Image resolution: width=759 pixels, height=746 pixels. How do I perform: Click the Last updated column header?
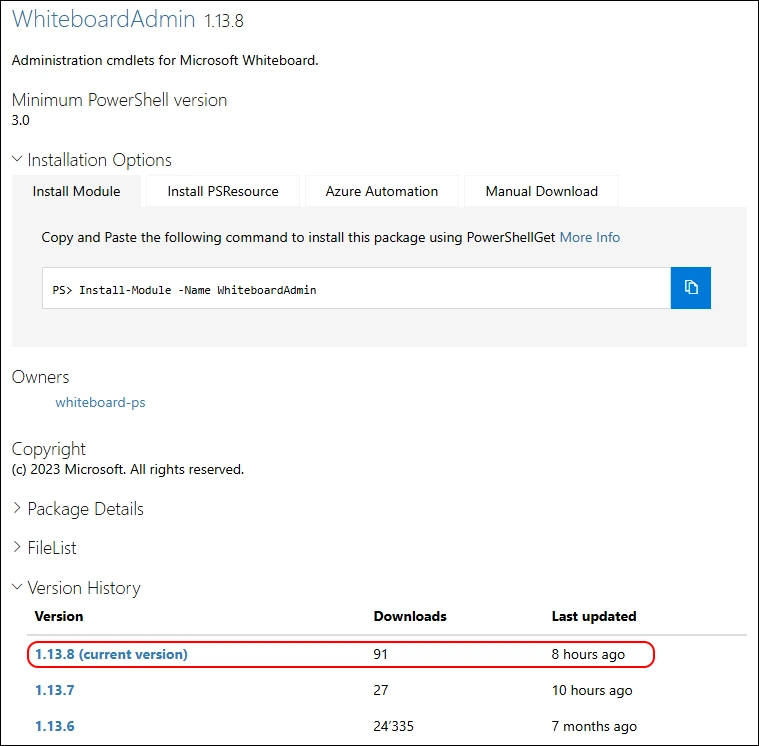coord(594,616)
